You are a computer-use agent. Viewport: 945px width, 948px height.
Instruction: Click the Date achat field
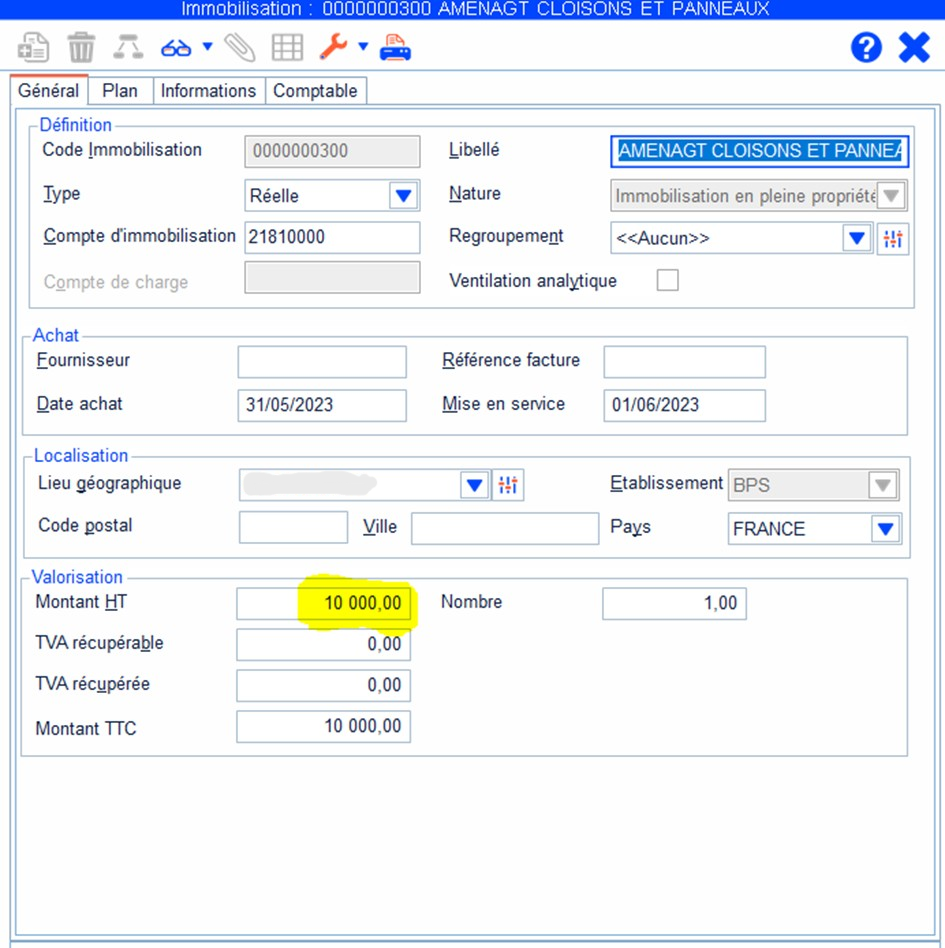tap(322, 405)
